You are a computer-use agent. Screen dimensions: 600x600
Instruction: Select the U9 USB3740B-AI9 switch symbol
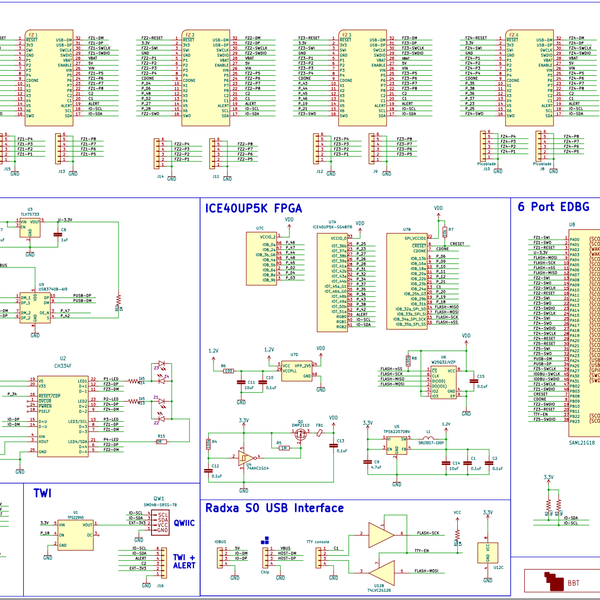click(x=35, y=308)
